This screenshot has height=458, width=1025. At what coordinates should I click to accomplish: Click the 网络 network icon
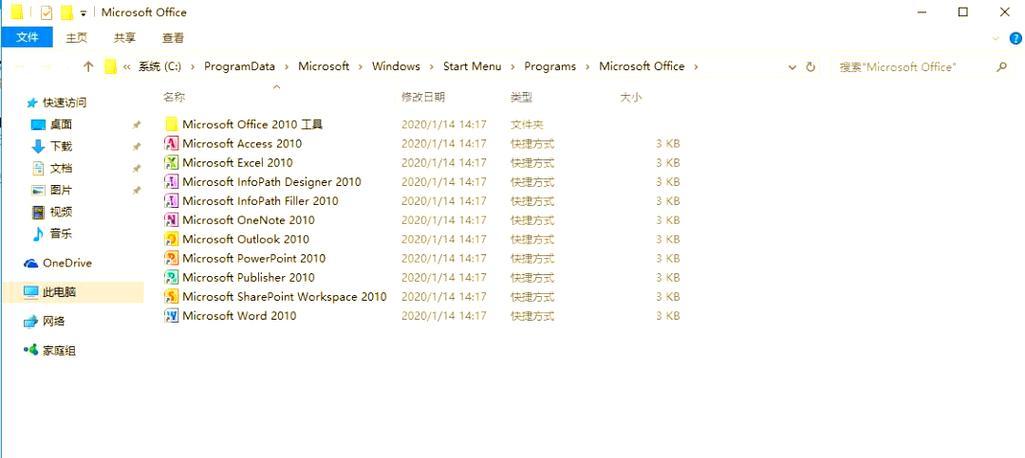31,321
